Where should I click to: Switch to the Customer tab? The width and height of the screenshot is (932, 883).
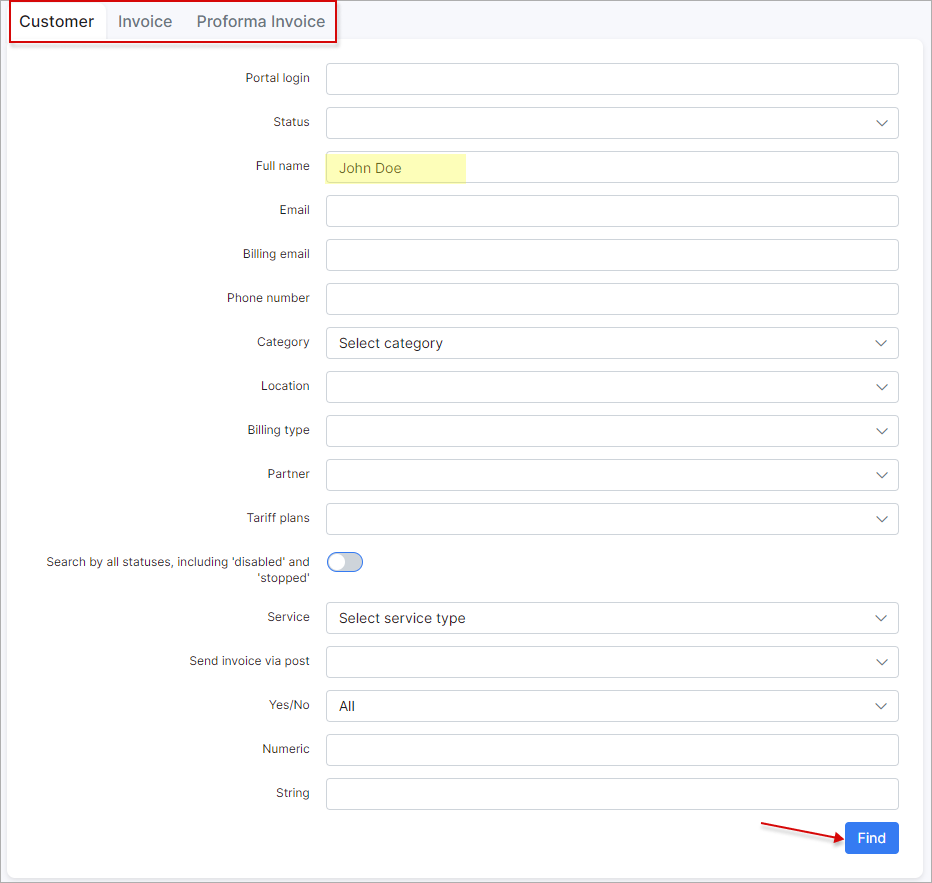(57, 21)
